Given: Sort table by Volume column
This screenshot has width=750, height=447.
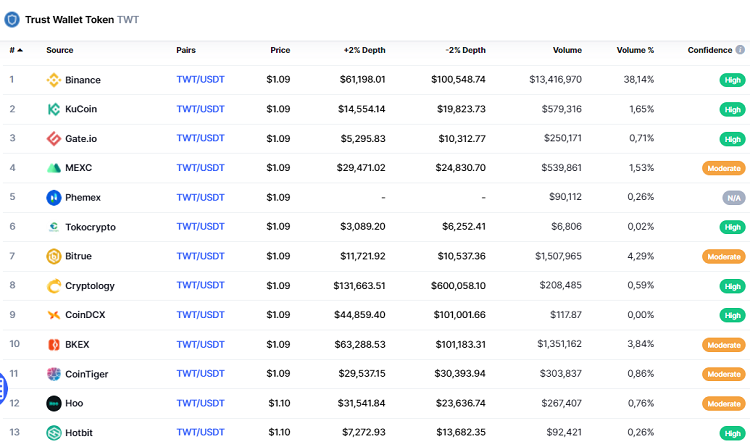Looking at the screenshot, I should click(567, 50).
